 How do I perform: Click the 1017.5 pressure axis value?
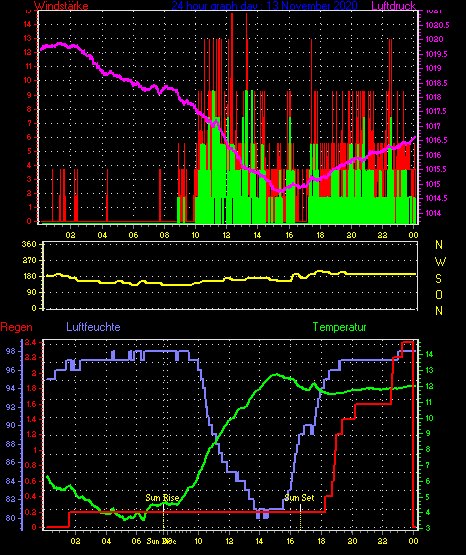(436, 111)
